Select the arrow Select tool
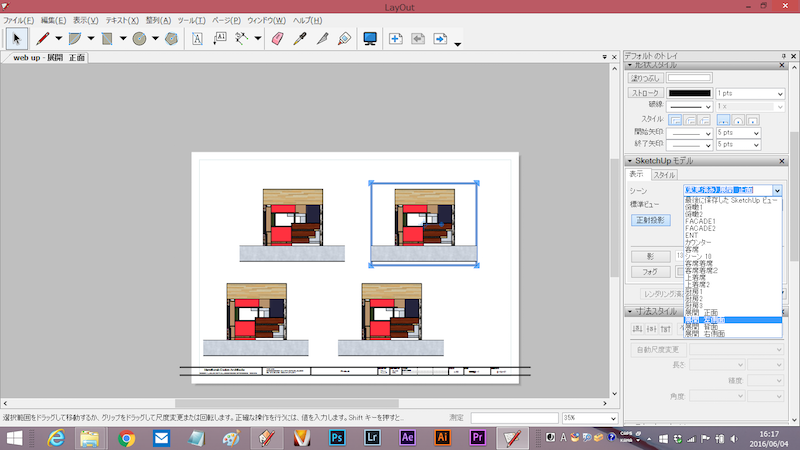800x450 pixels. click(x=16, y=39)
